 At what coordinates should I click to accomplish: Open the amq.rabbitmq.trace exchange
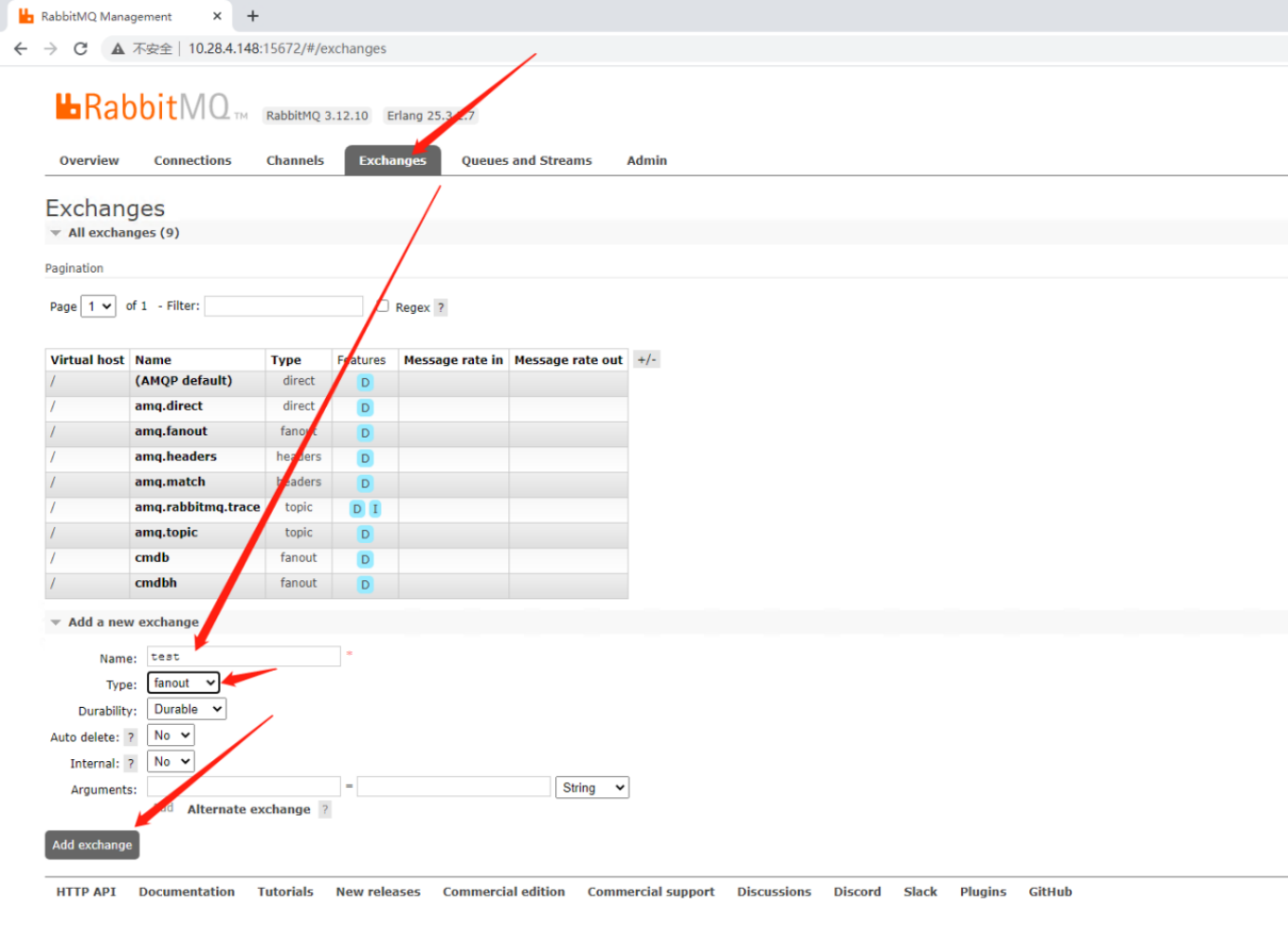click(197, 507)
